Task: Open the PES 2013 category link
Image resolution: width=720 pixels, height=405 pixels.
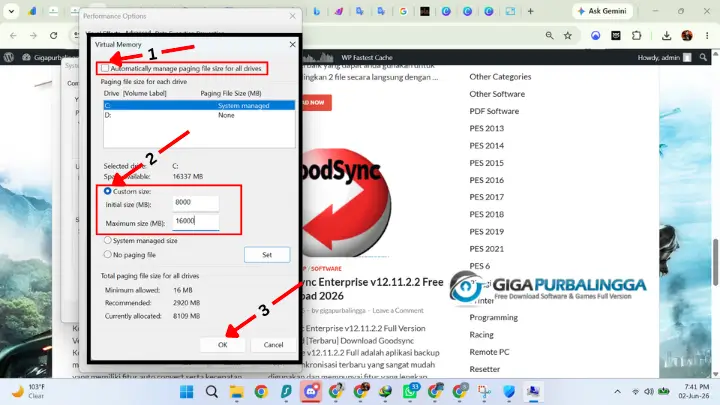Action: (x=486, y=128)
